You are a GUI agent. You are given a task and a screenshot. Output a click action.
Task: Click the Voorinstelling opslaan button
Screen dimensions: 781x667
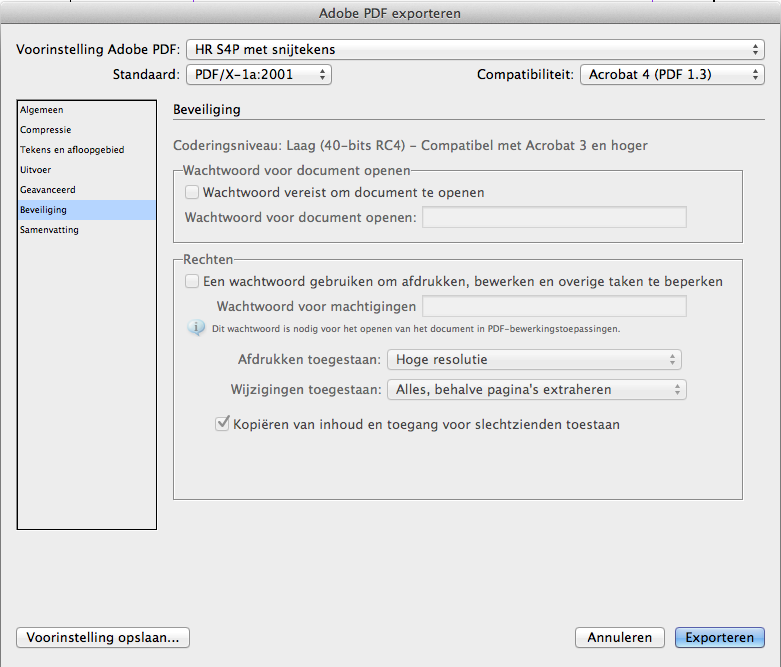[x=103, y=638]
